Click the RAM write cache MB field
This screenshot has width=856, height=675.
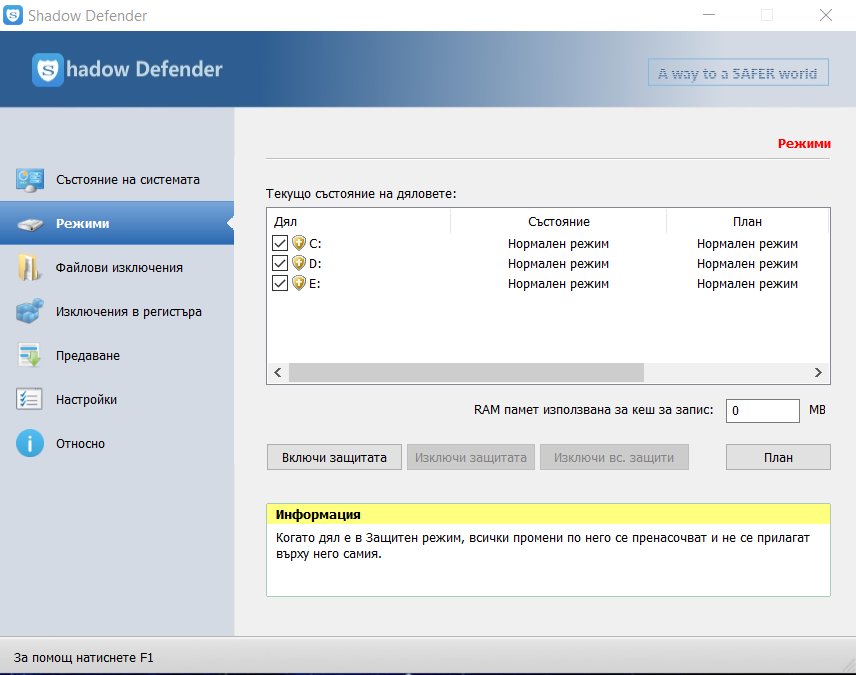(763, 411)
